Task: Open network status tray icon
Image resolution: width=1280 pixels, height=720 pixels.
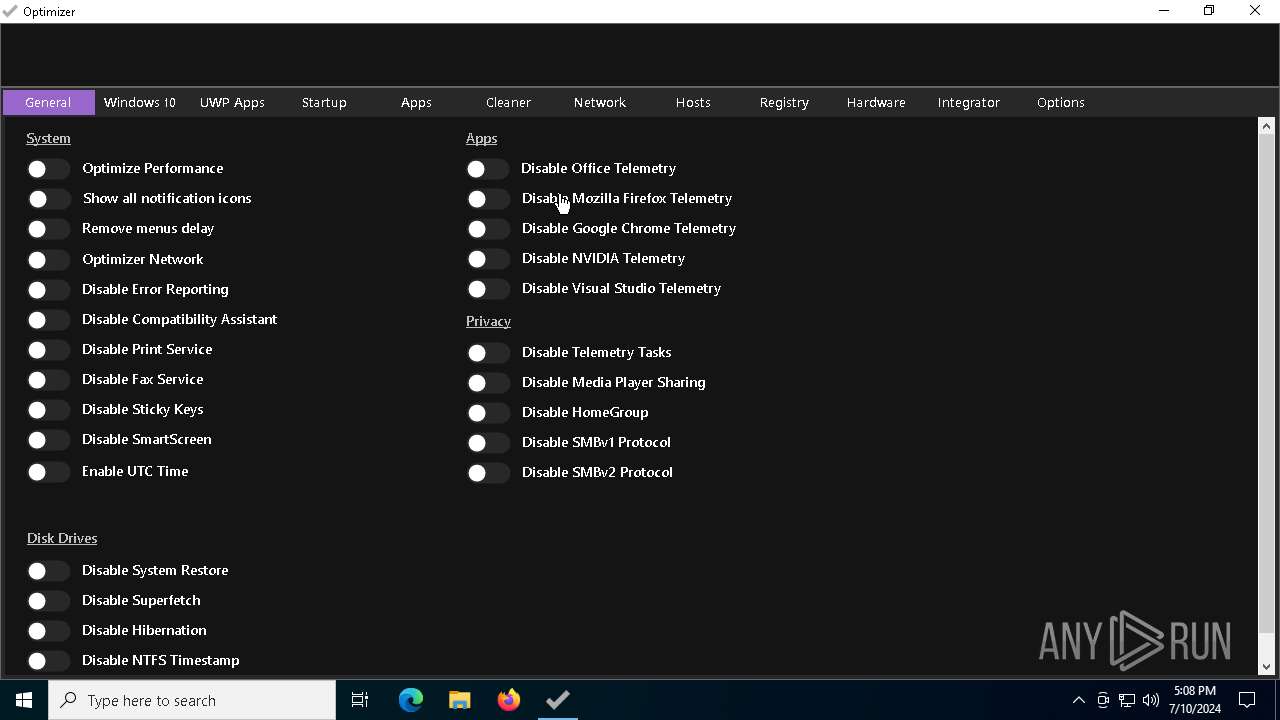Action: tap(1127, 700)
